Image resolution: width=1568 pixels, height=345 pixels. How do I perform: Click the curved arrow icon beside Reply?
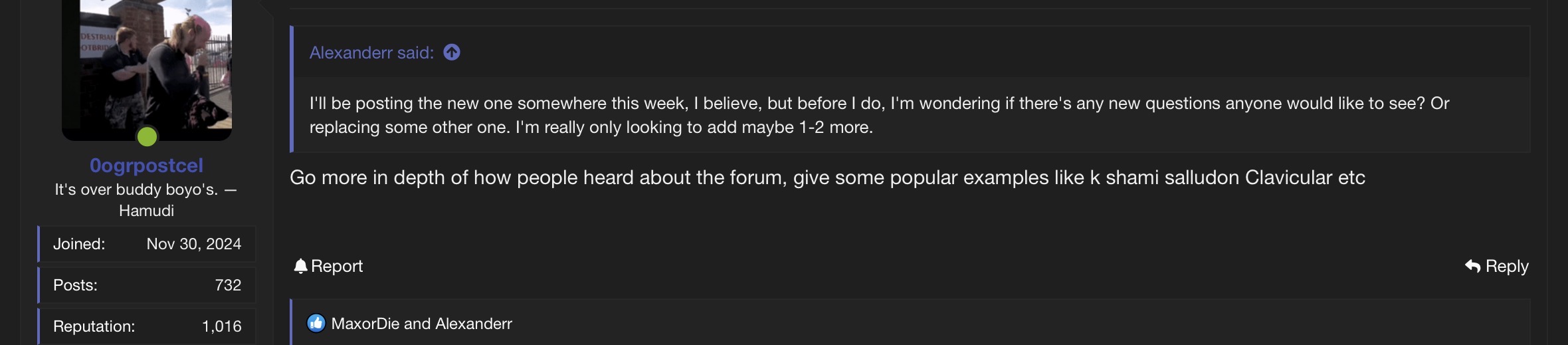tap(1472, 267)
